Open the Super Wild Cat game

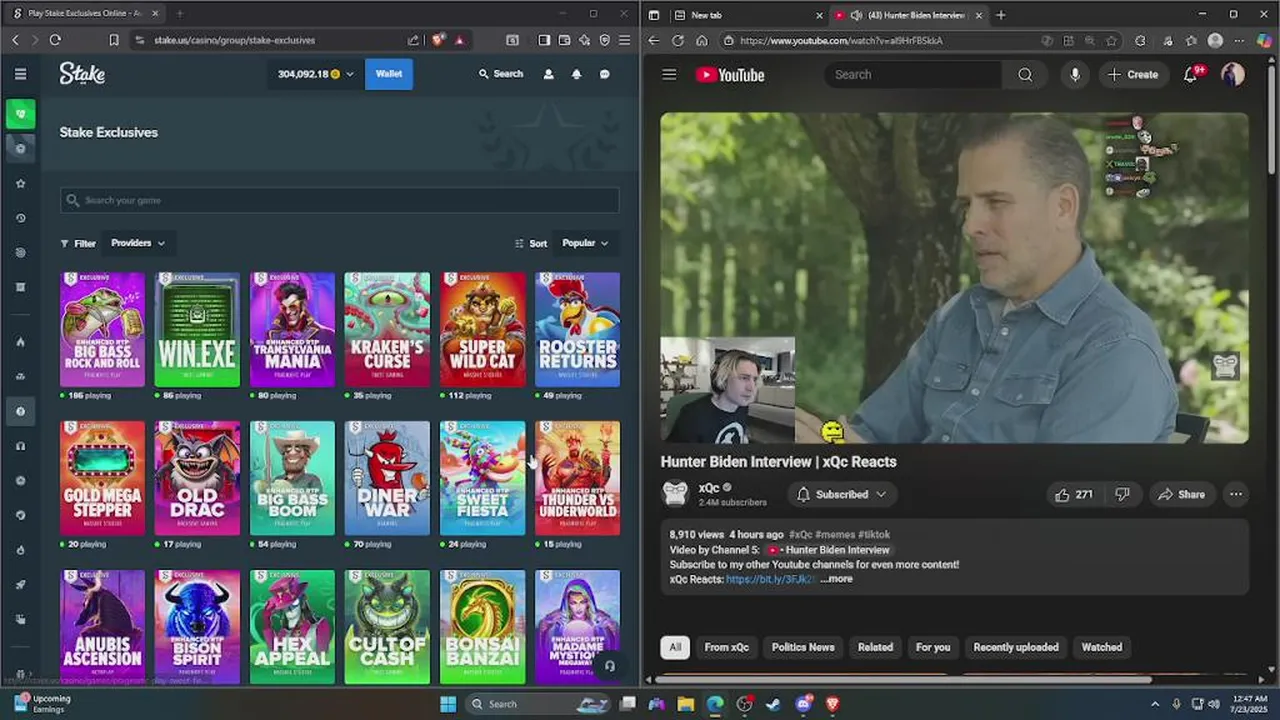[x=482, y=329]
